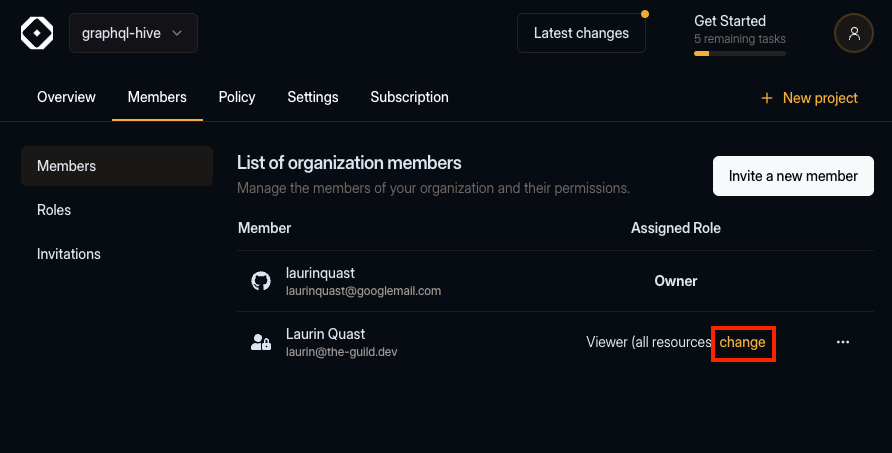892x453 pixels.
Task: Click the plus icon beside New project
Action: (767, 98)
